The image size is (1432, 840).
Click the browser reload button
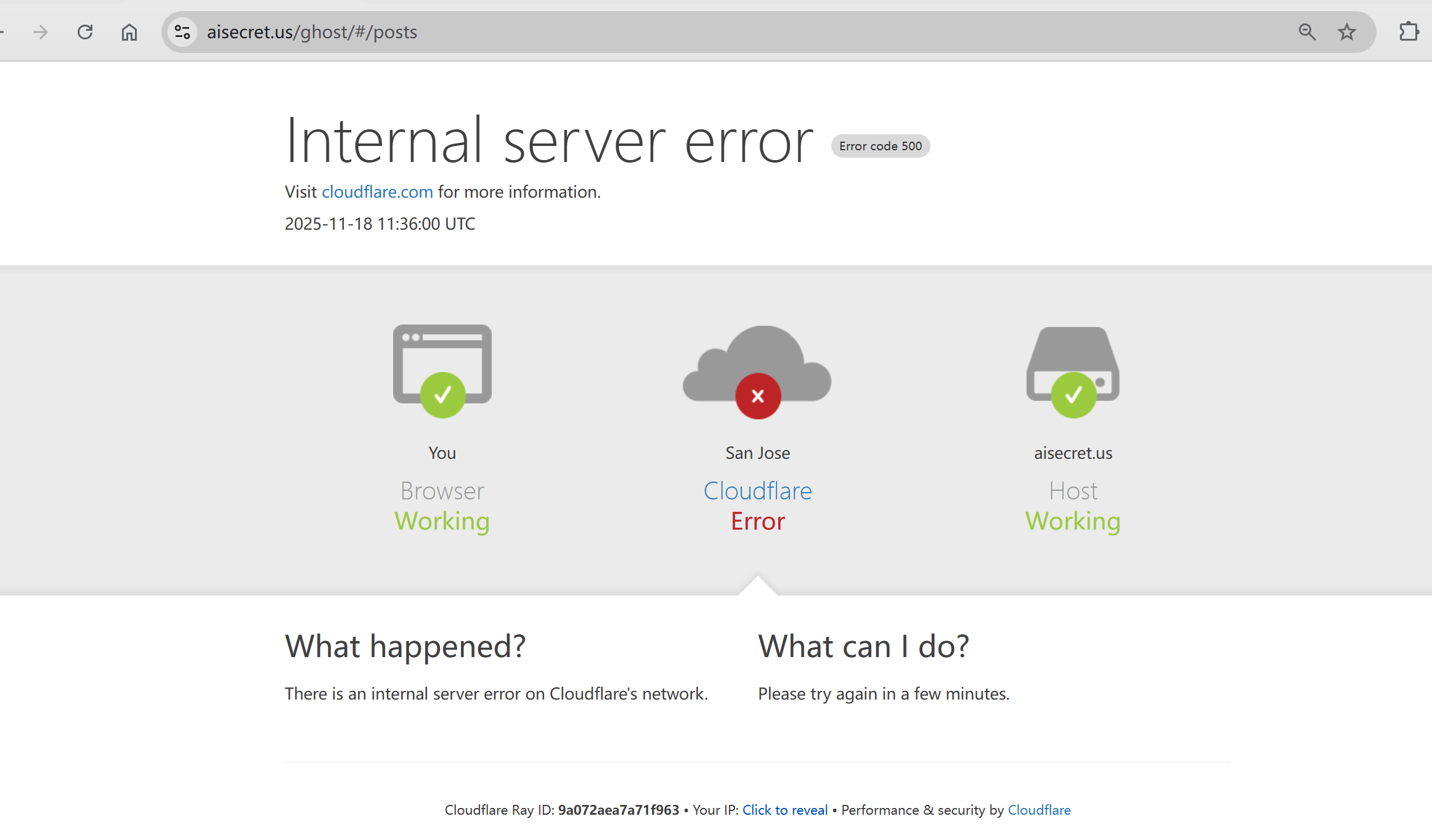pos(85,32)
